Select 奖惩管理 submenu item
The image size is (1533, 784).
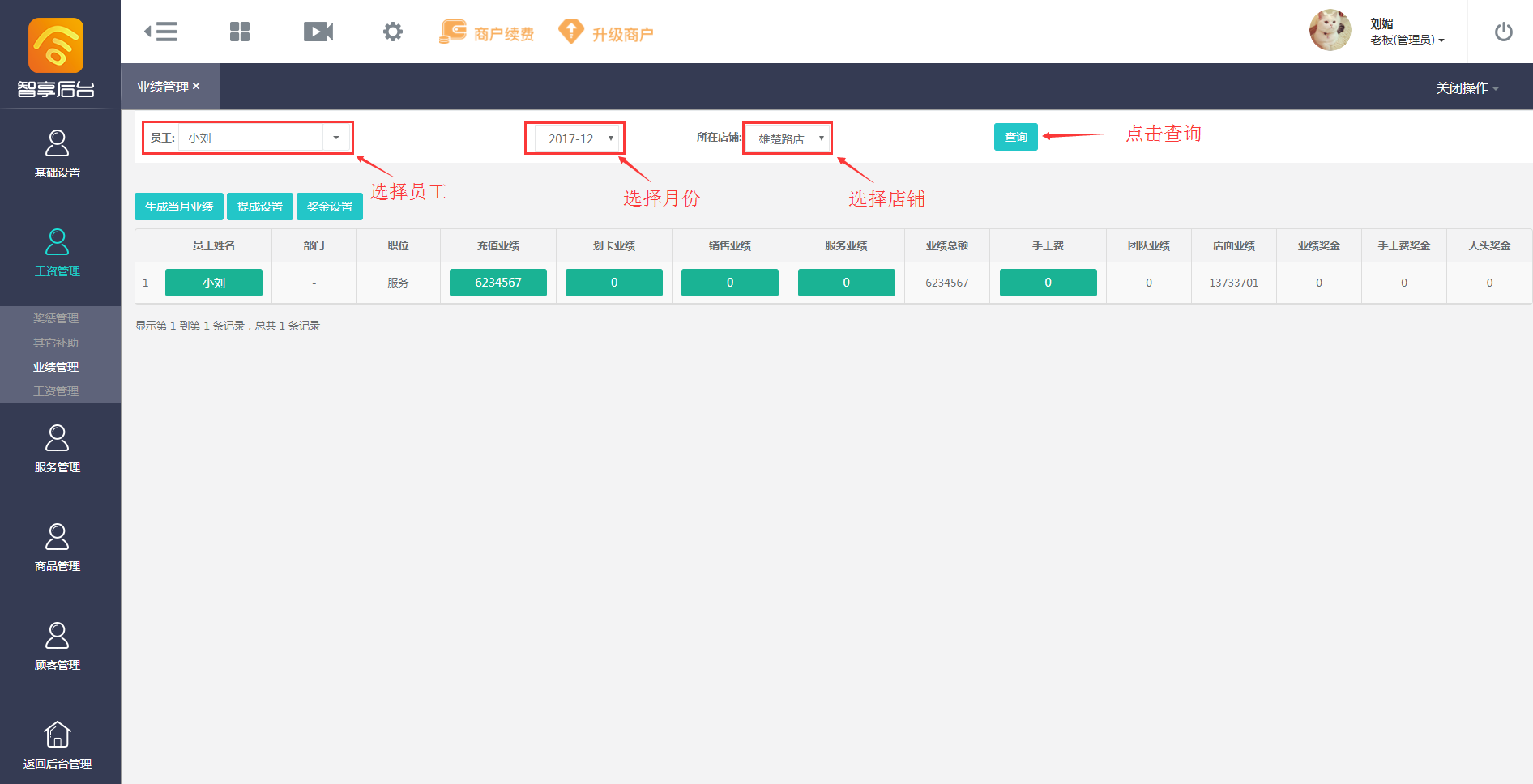point(56,318)
